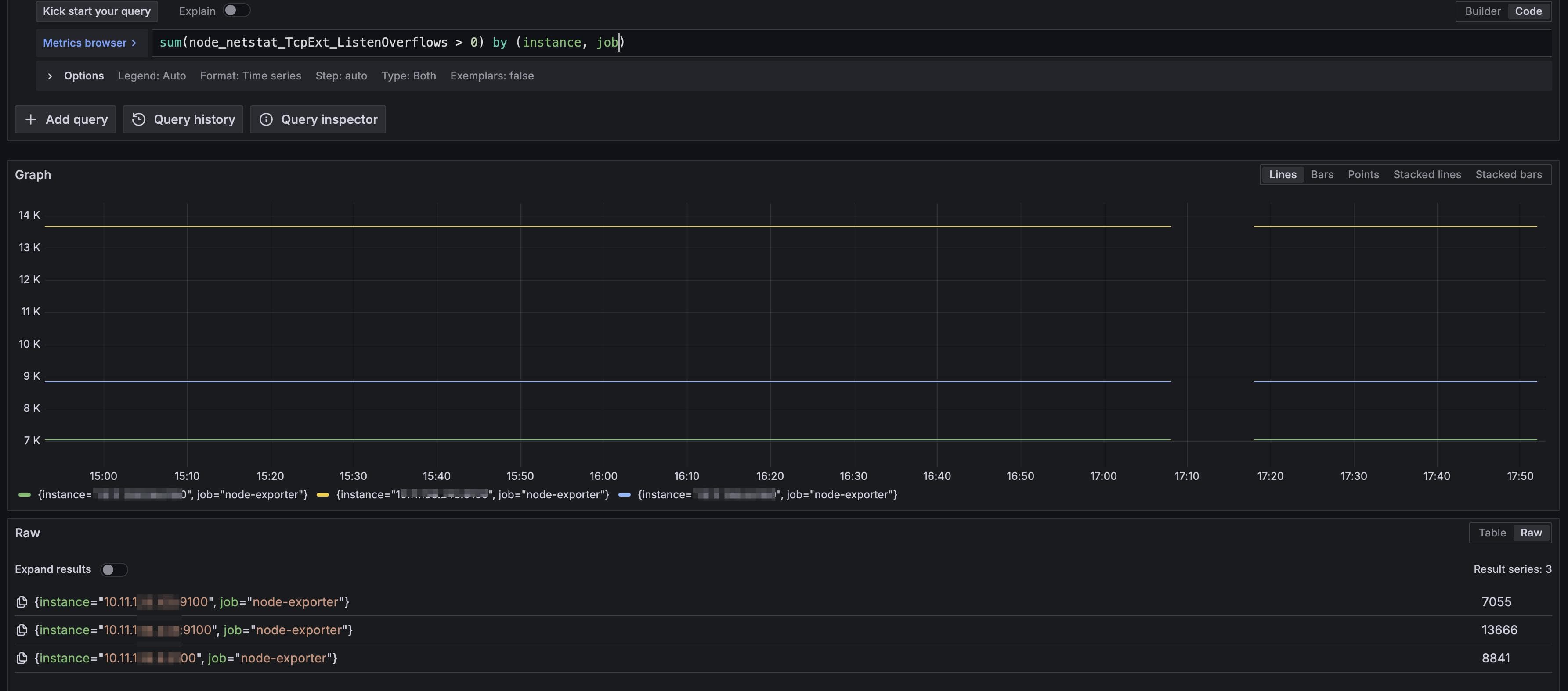1568x691 pixels.
Task: Click the Graph panel title
Action: [33, 175]
